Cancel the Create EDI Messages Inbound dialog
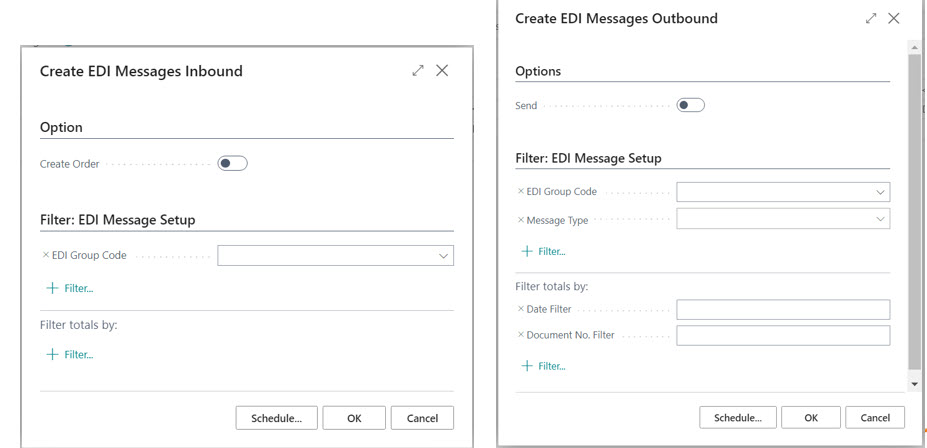This screenshot has width=927, height=448. click(422, 418)
